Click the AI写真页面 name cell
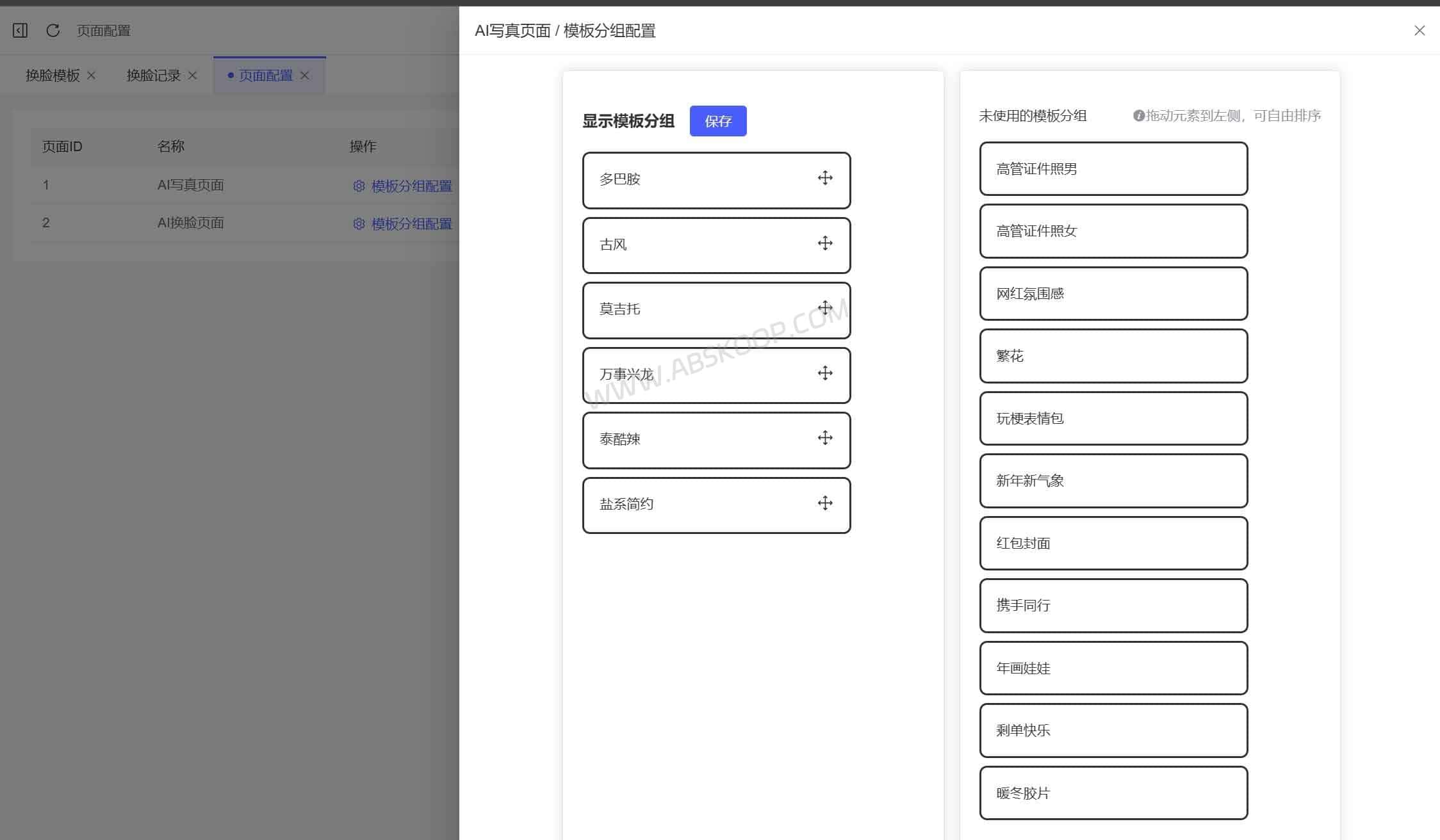The image size is (1440, 840). click(x=190, y=185)
